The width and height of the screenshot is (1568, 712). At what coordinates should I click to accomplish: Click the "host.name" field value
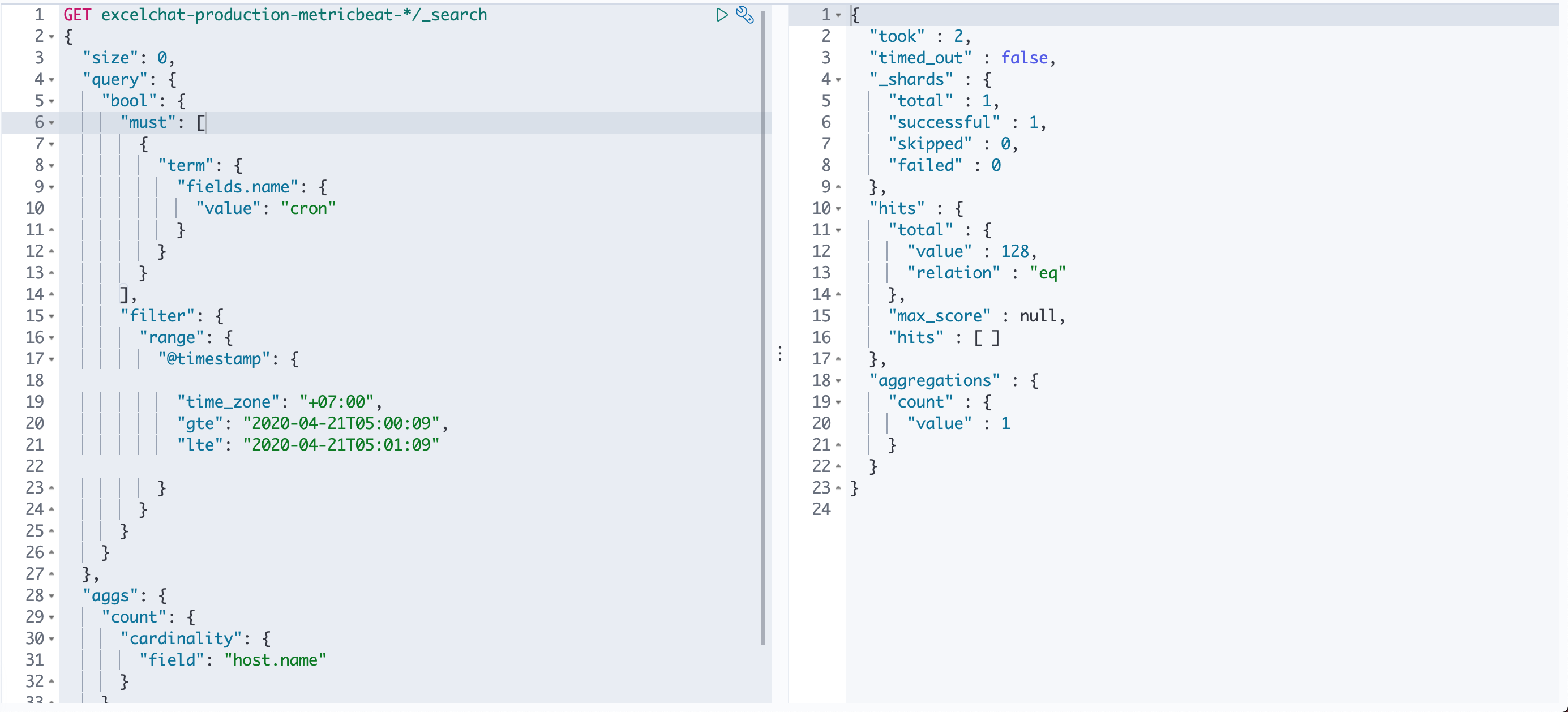tap(275, 660)
